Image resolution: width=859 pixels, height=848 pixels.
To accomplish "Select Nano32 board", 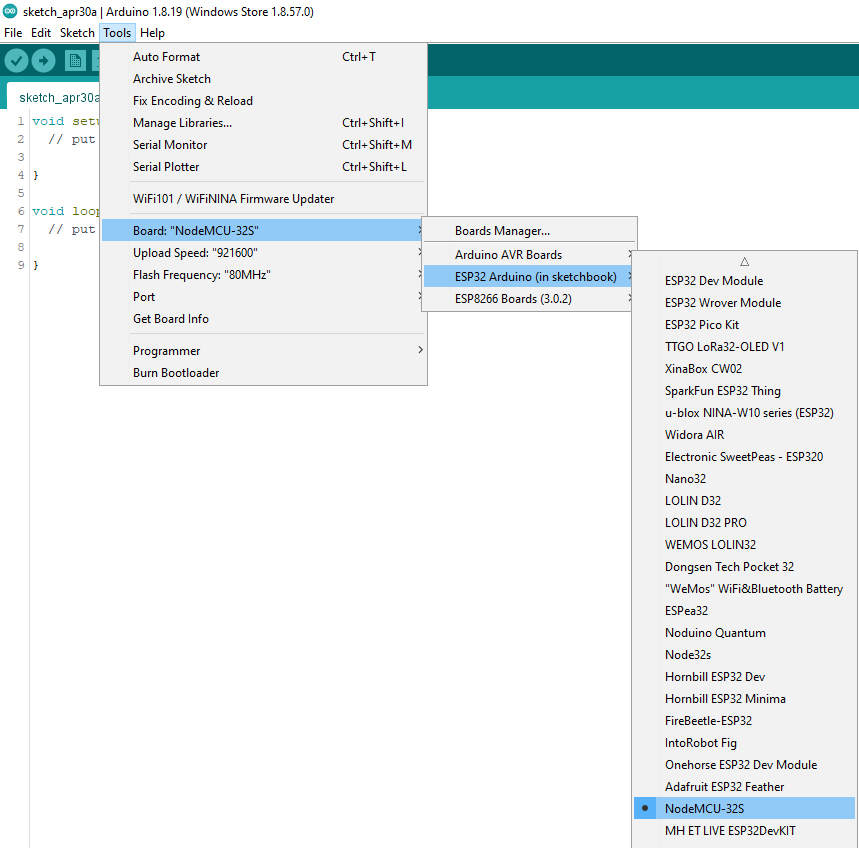I will point(744,478).
